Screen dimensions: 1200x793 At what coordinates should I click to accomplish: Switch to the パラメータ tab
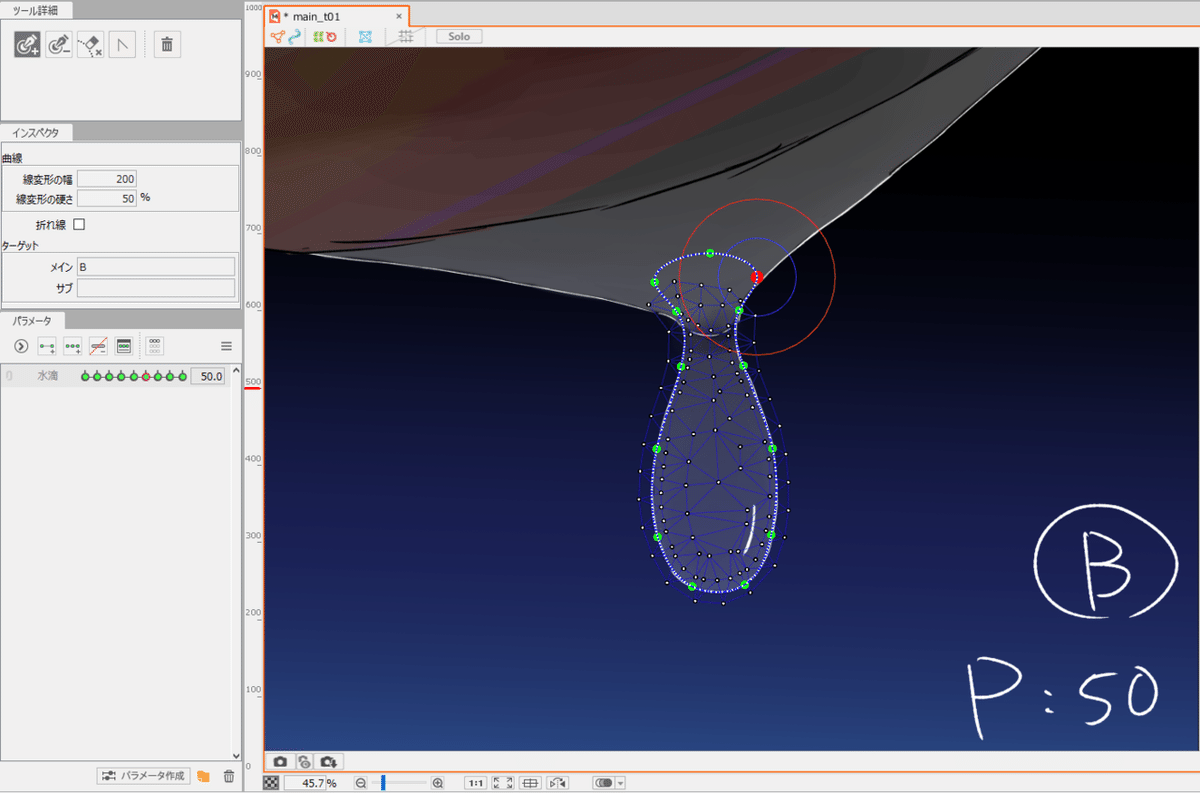tap(33, 321)
